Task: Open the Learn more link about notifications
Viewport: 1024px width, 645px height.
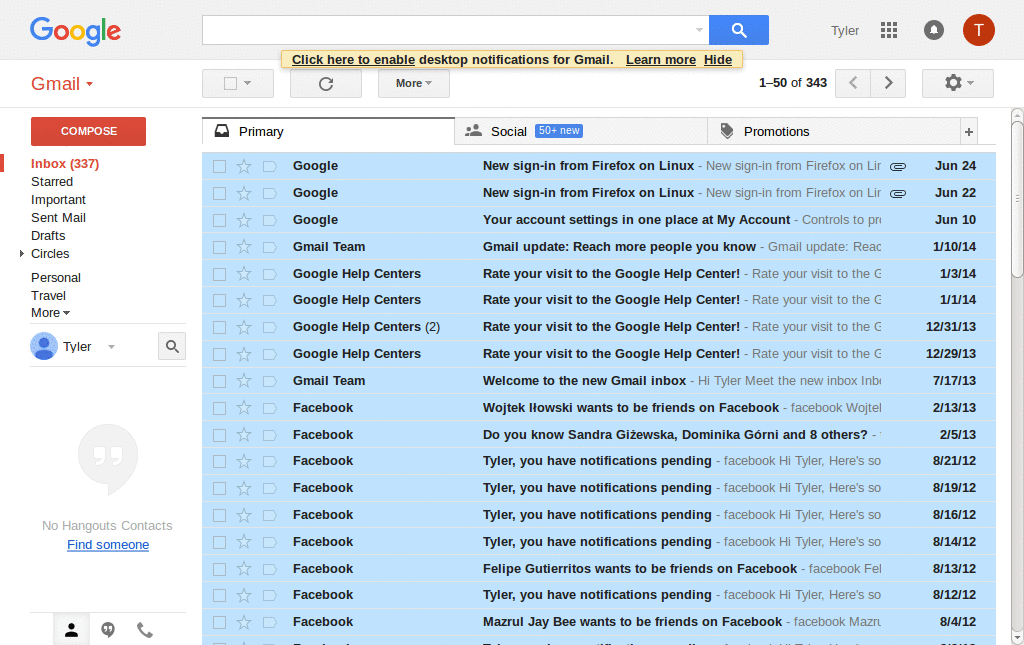Action: tap(660, 59)
